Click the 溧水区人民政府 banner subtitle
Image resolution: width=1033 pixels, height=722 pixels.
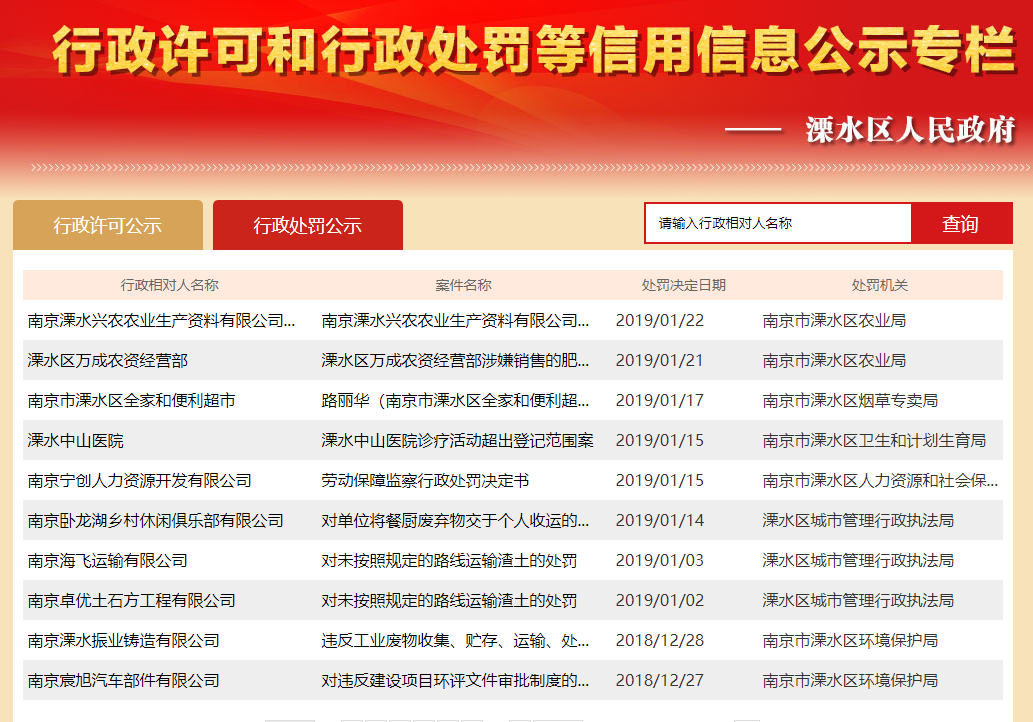(910, 130)
